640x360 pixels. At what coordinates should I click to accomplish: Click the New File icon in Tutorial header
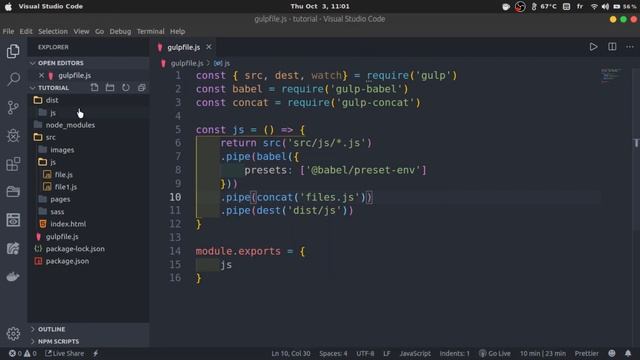tap(94, 87)
